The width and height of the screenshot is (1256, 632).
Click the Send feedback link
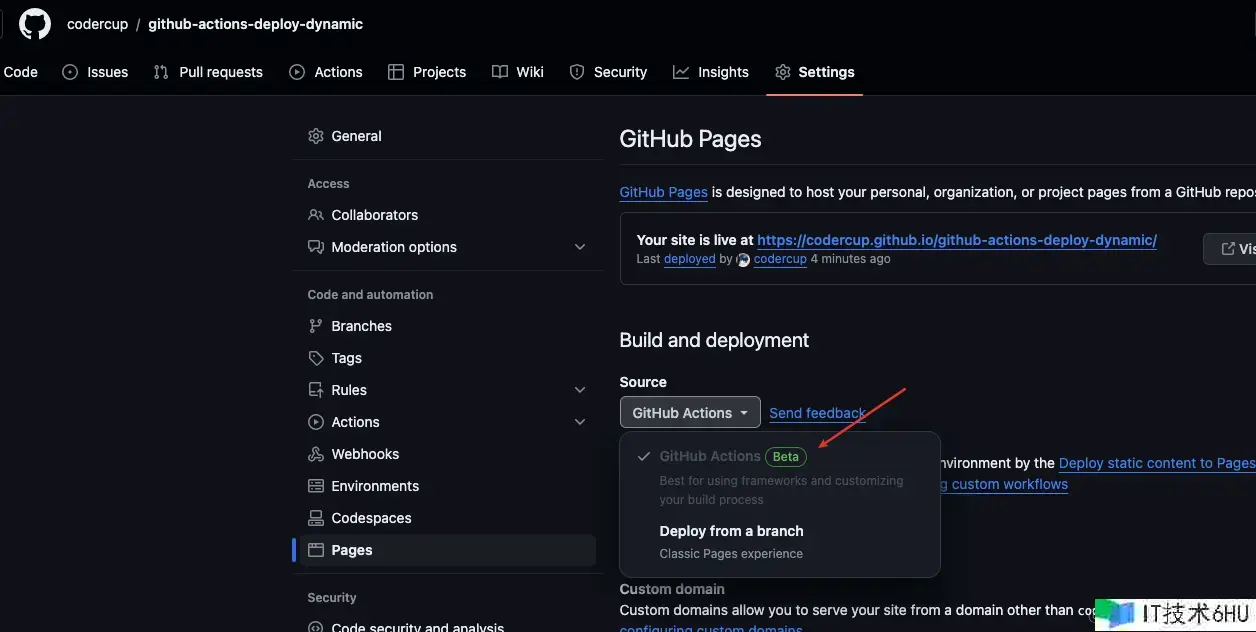[x=817, y=413]
